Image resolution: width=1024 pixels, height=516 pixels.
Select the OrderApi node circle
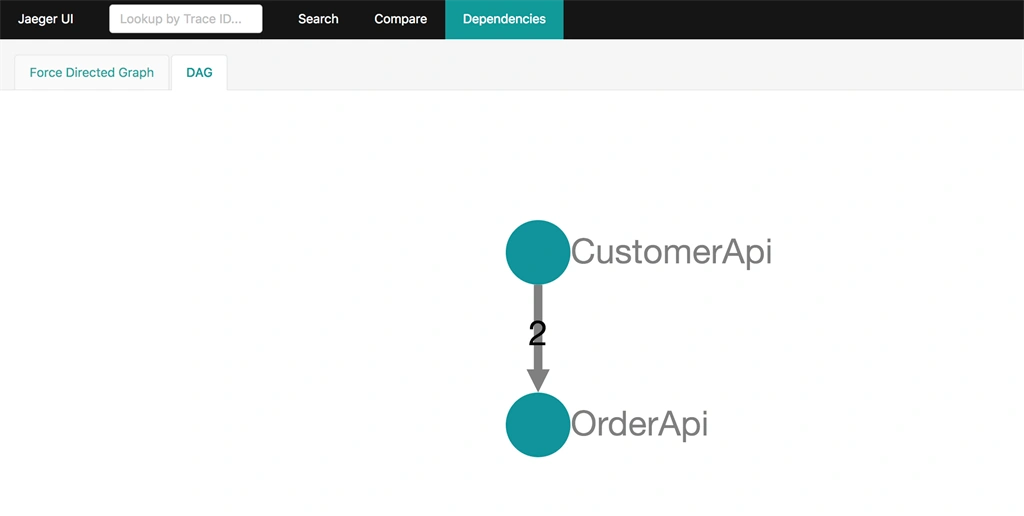point(537,425)
